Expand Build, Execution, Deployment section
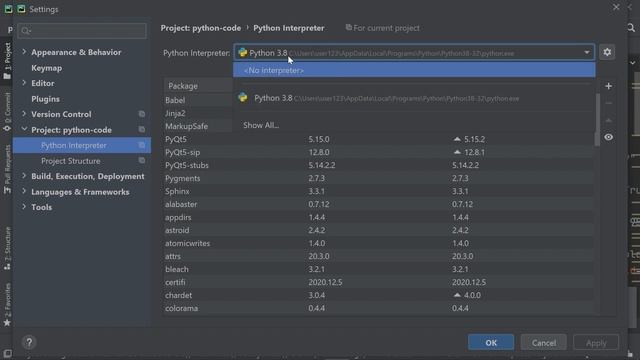The height and width of the screenshot is (360, 640). (x=24, y=176)
